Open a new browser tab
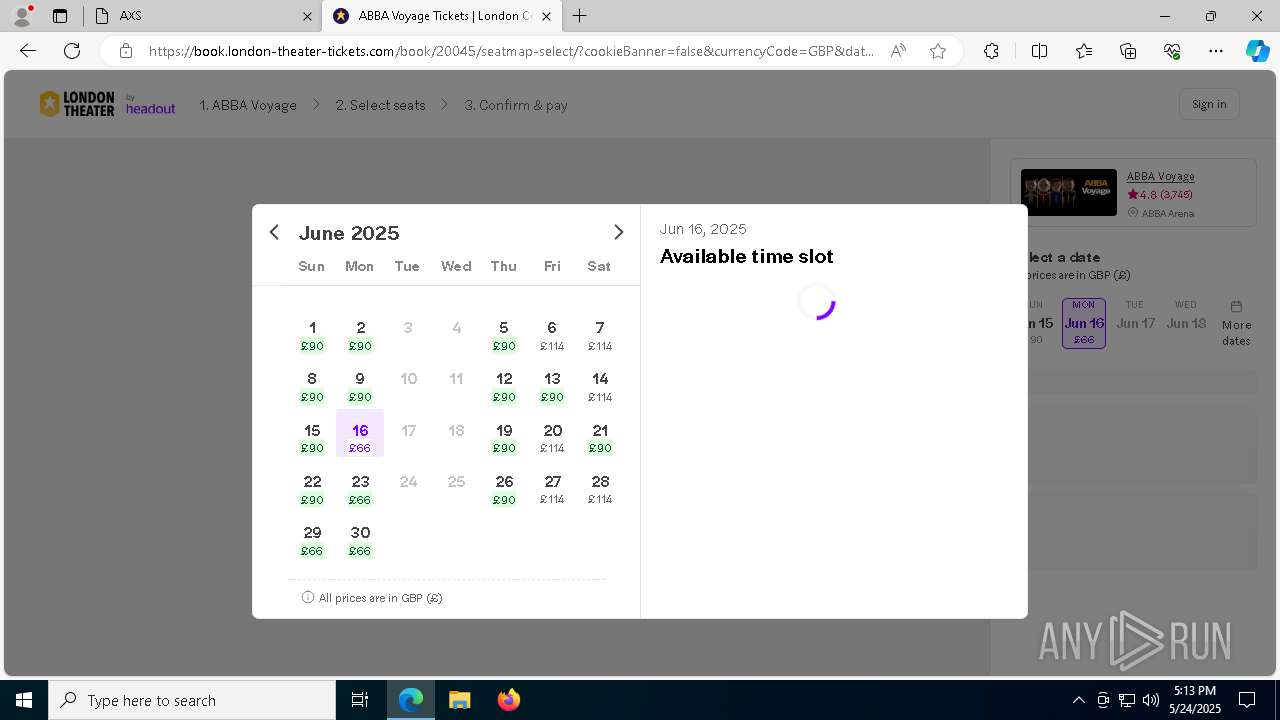 pos(580,16)
